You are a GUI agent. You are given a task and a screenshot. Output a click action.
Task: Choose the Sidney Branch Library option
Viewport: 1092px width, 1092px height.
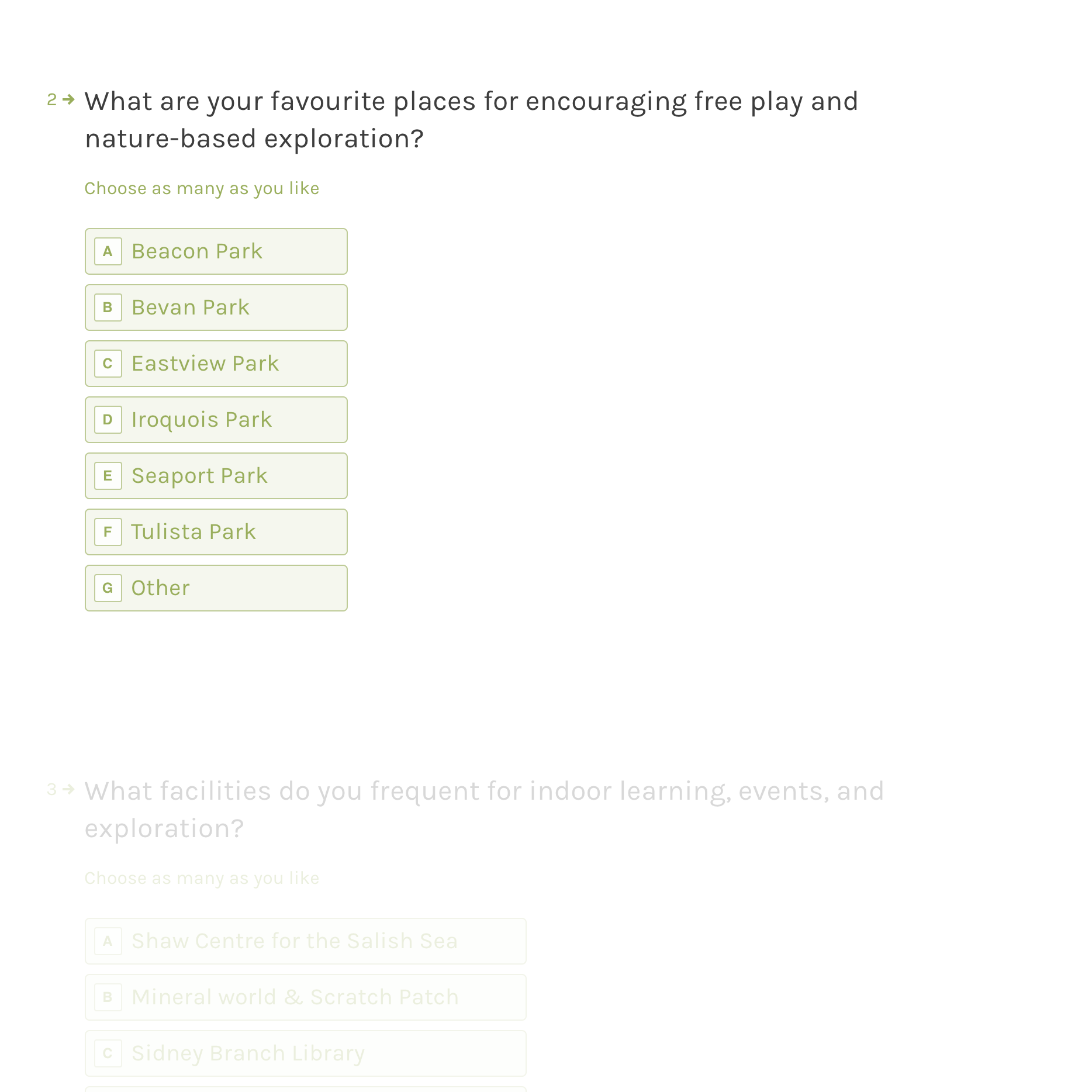click(306, 1053)
